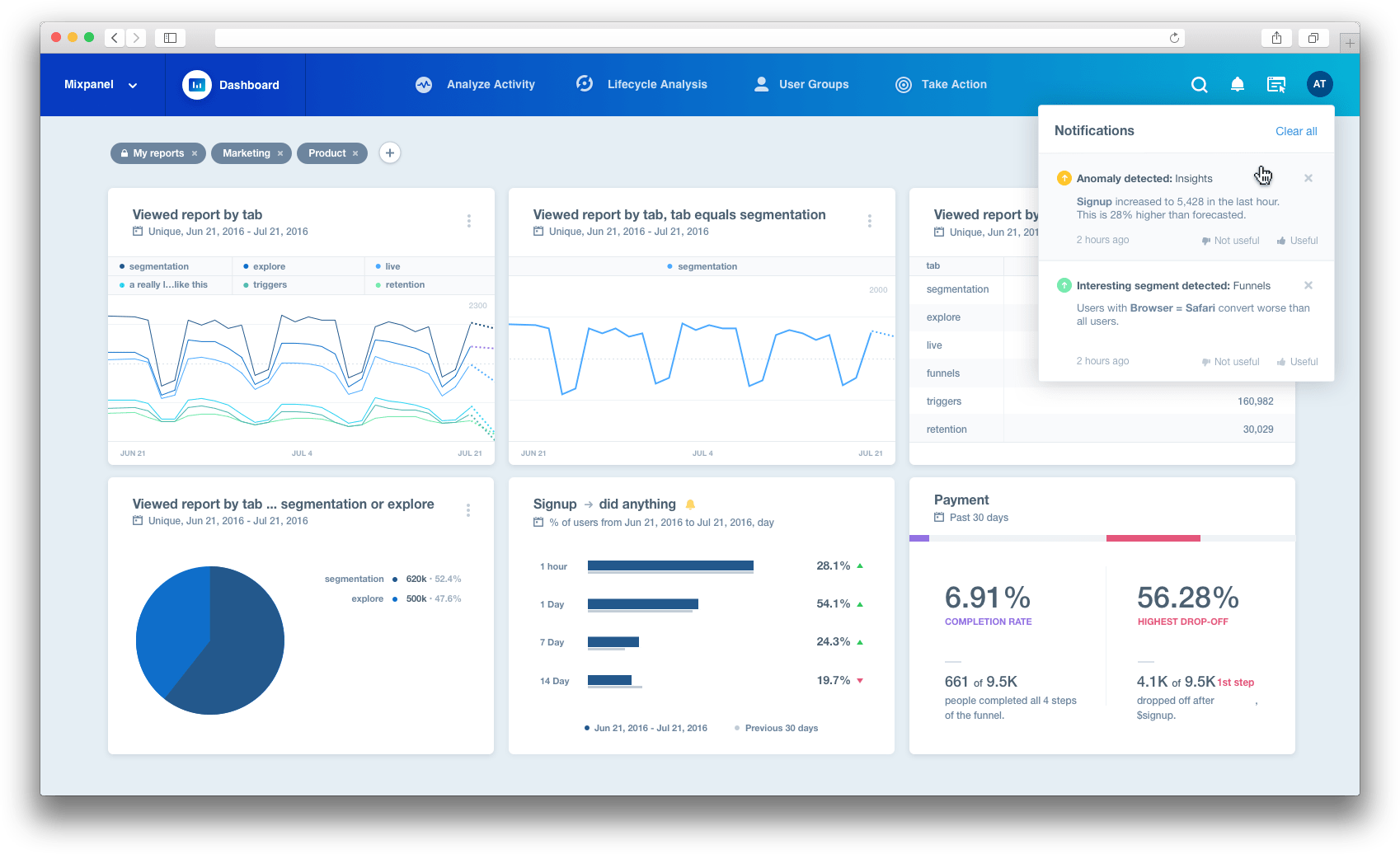The image size is (1400, 854).
Task: Click the red highest drop-off bar segment
Action: pyautogui.click(x=1153, y=538)
